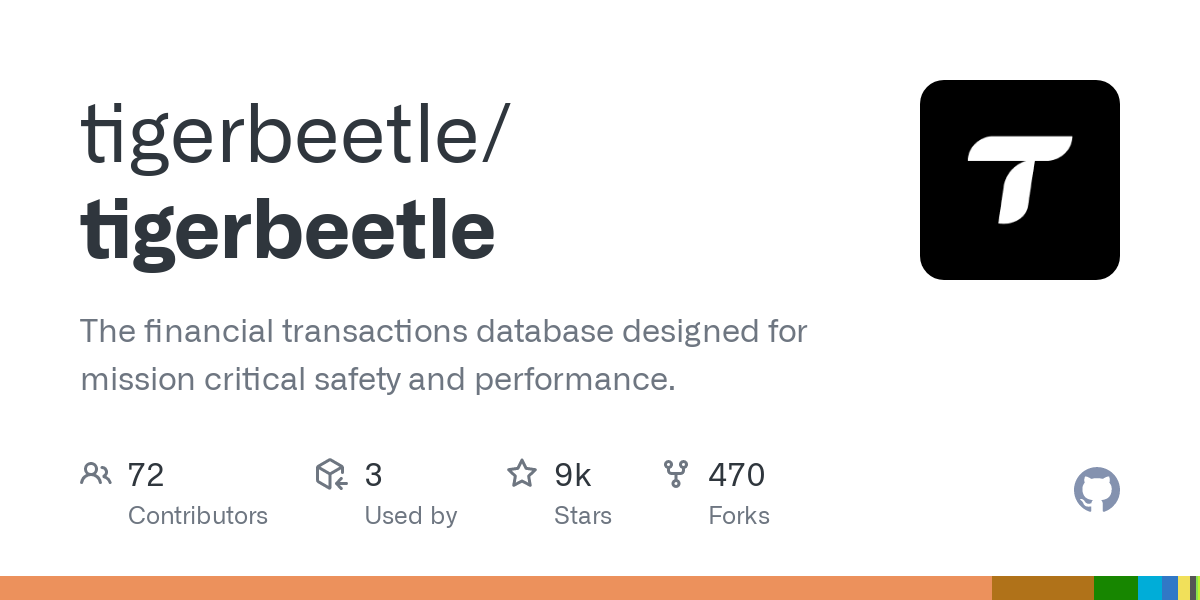Open the bold tigerbeetle repository name

[x=288, y=231]
